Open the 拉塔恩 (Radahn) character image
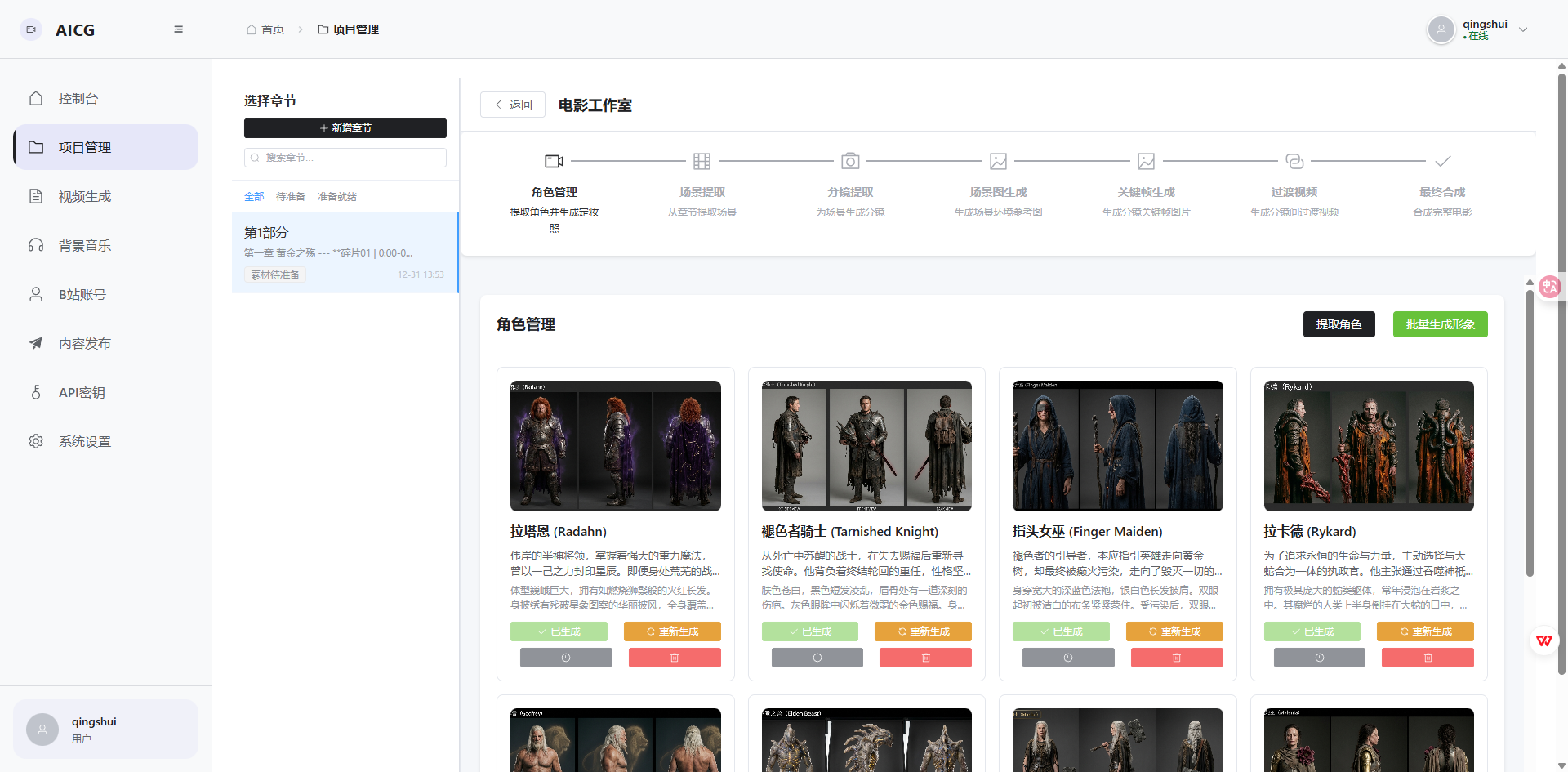Screen dimensions: 1568x772 [616, 446]
